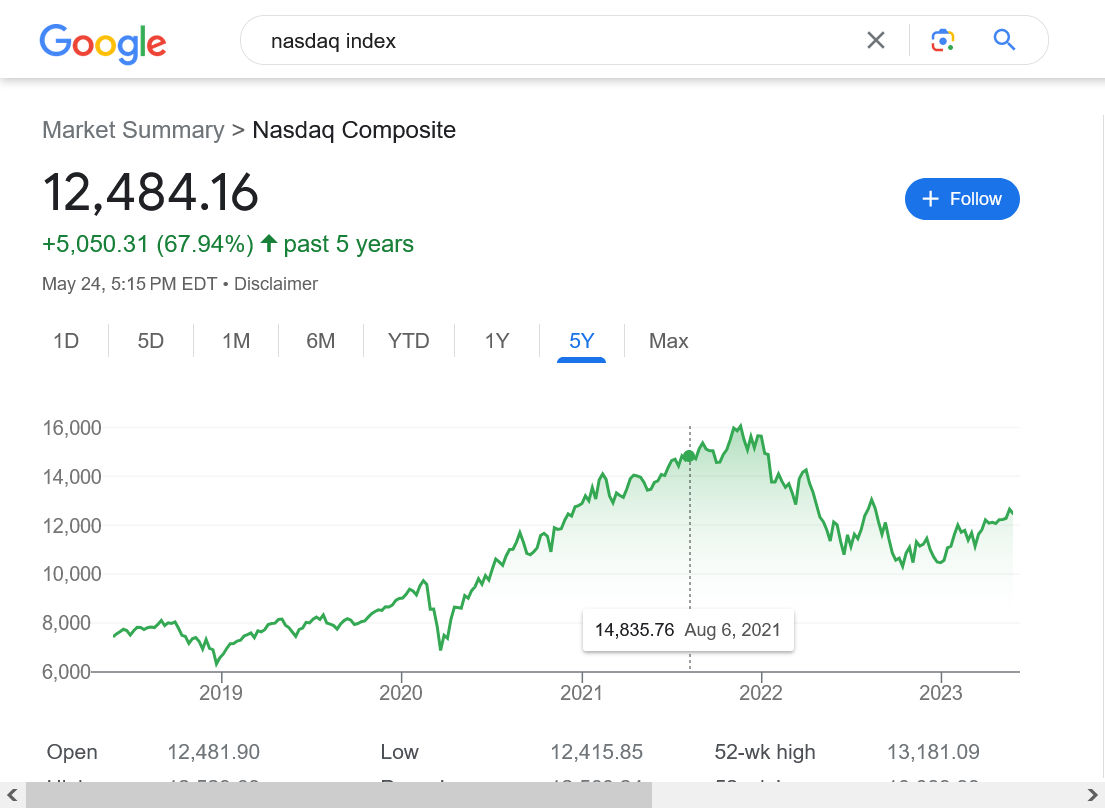Show the Max chart range
Screen dimensions: 1105x808
click(669, 341)
